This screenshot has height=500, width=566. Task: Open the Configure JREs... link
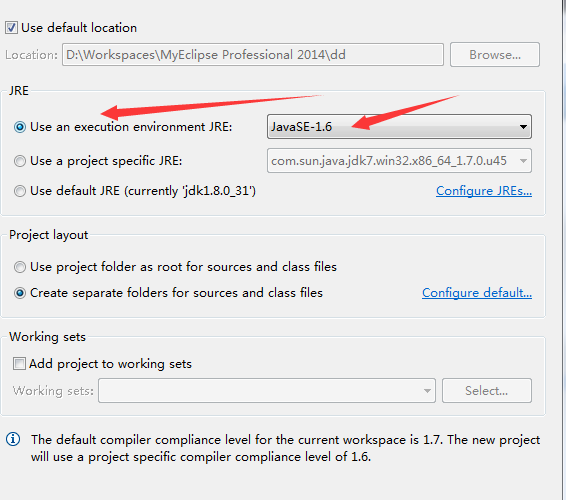tap(484, 191)
